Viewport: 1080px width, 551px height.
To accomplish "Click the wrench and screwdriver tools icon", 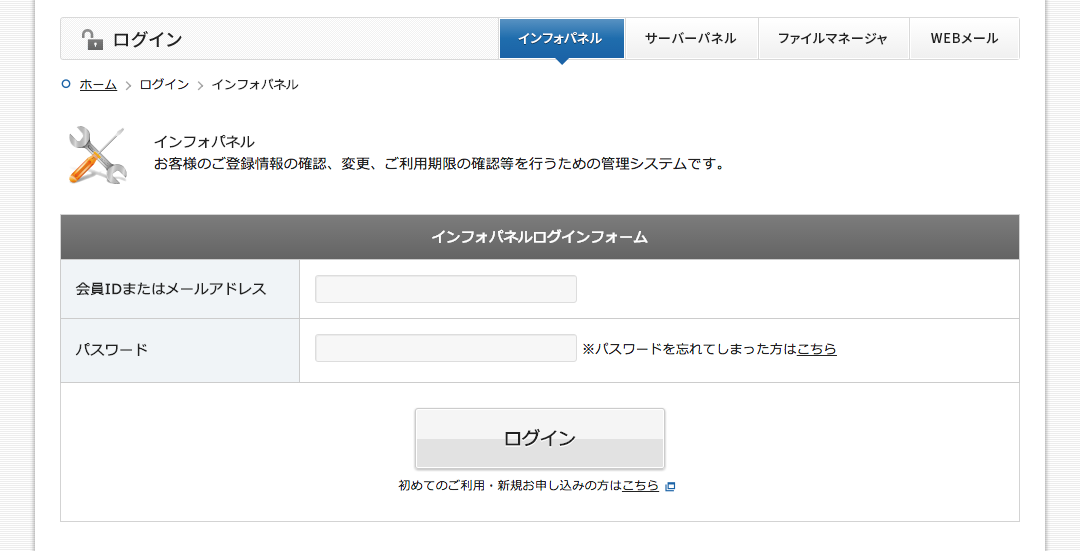I will point(97,155).
